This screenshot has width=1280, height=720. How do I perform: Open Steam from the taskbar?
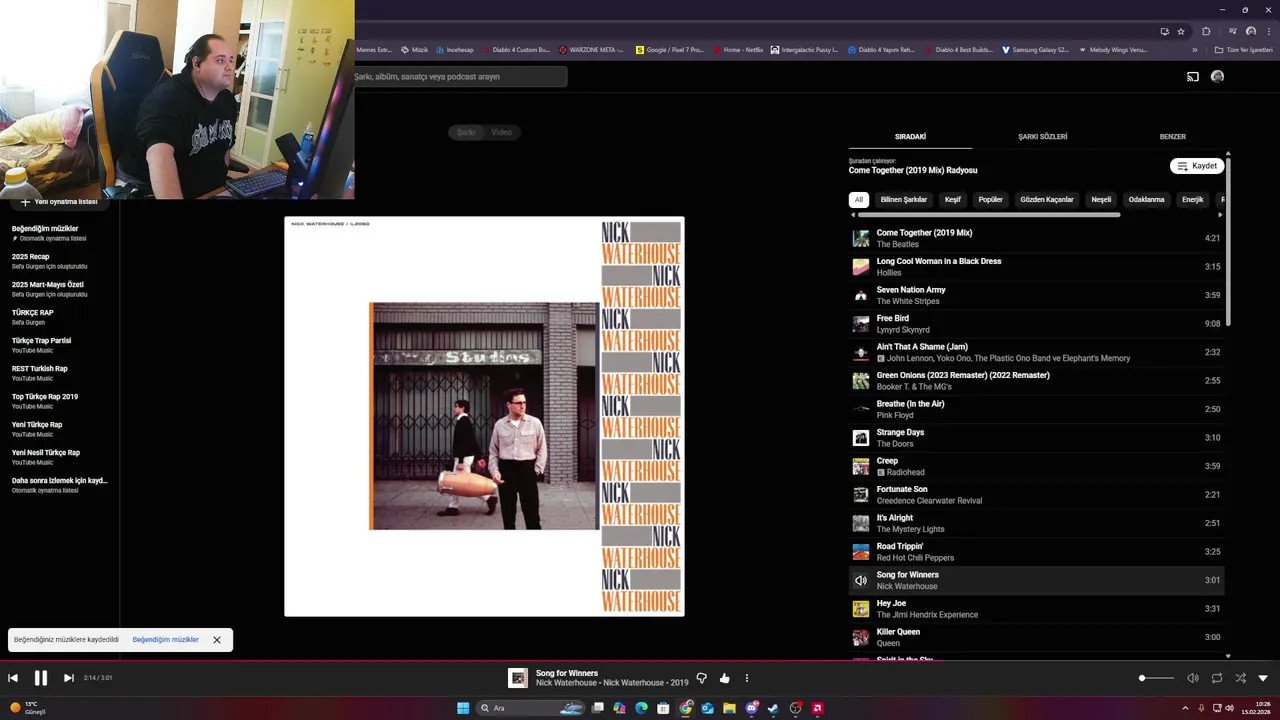pyautogui.click(x=773, y=708)
